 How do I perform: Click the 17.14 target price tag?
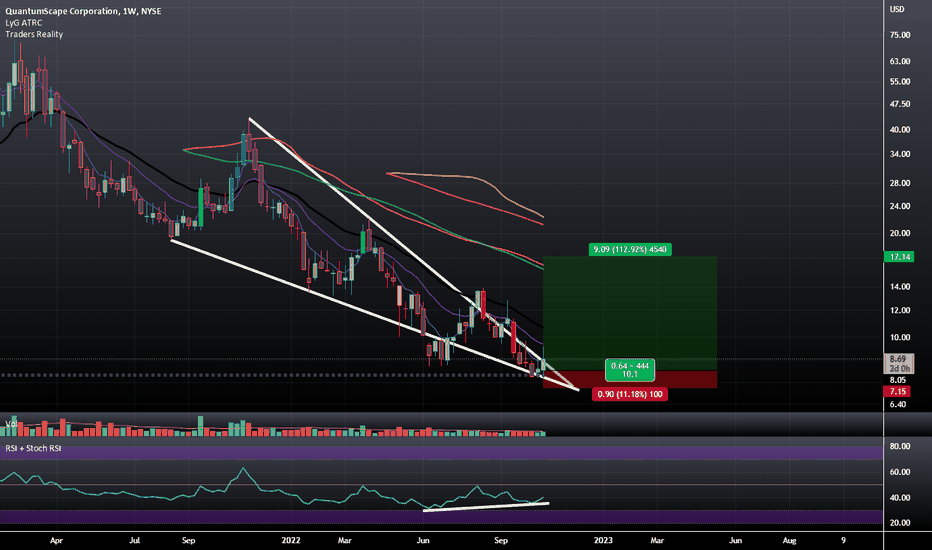pyautogui.click(x=898, y=257)
